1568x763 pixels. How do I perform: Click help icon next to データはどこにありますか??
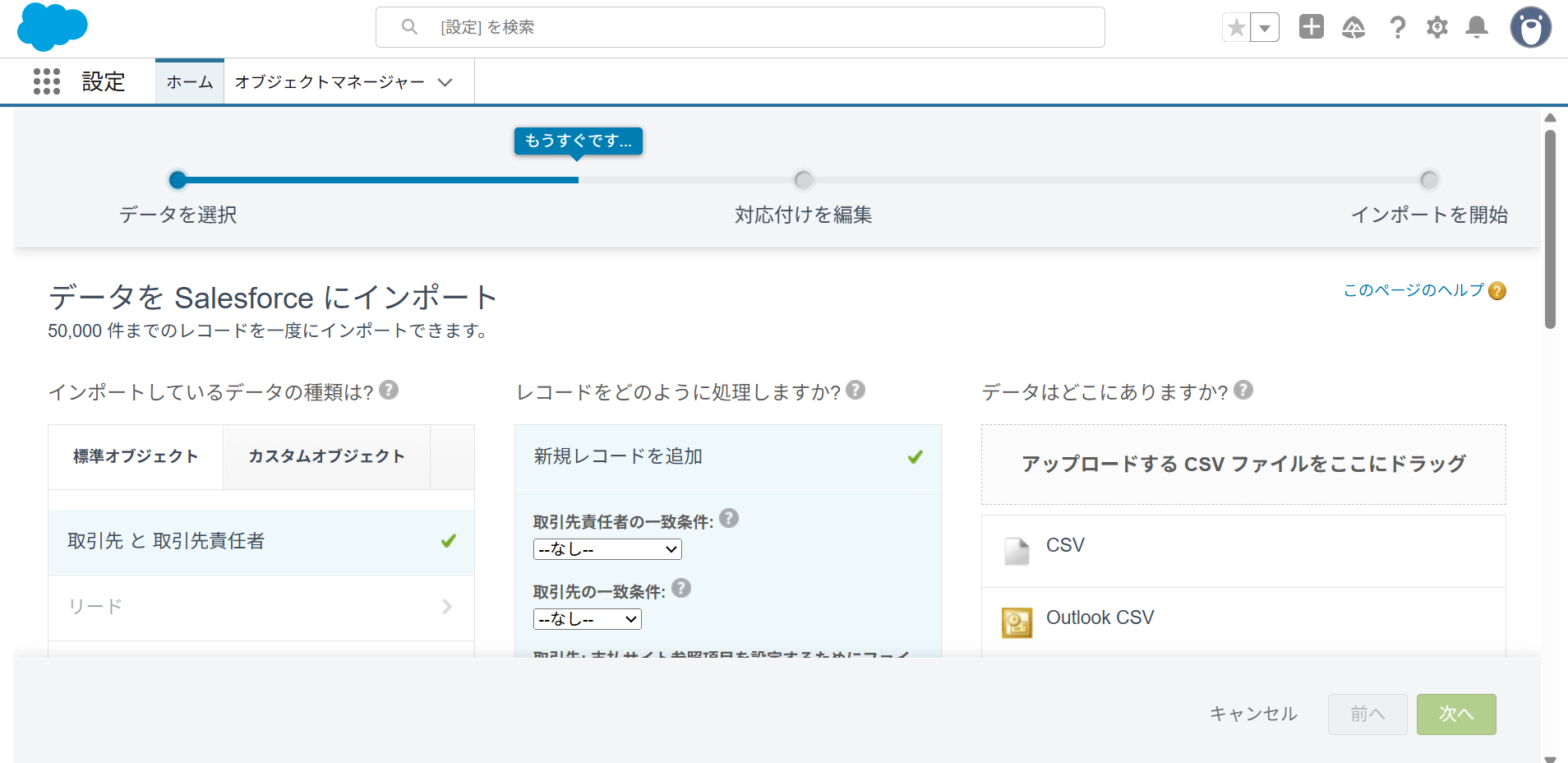point(1243,390)
